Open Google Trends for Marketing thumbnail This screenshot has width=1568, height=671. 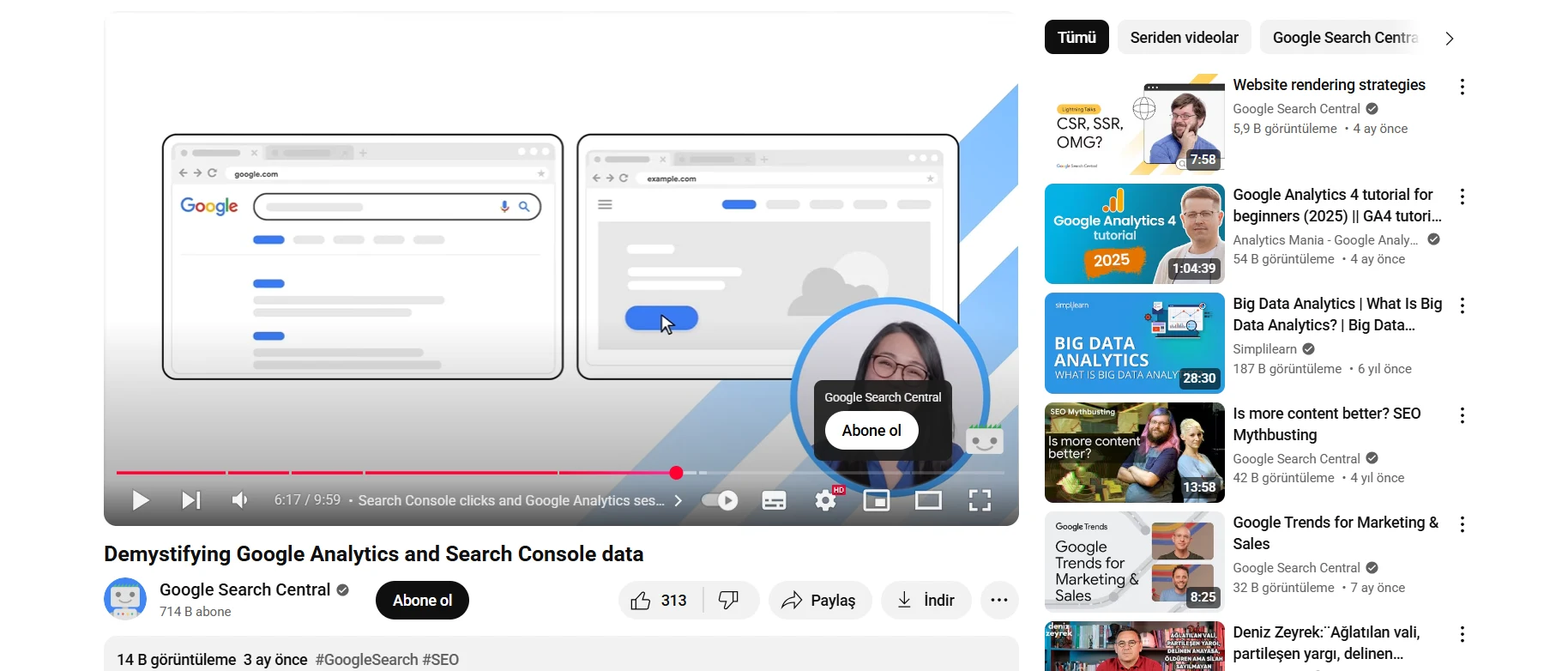pyautogui.click(x=1134, y=562)
